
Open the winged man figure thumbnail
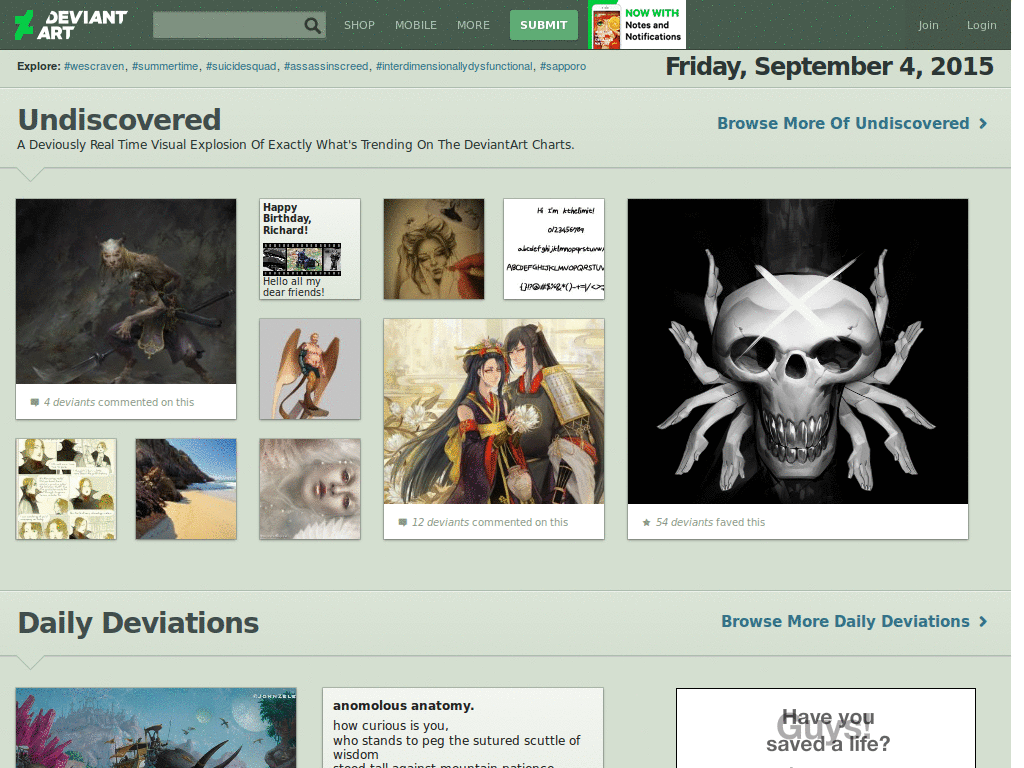pos(310,369)
